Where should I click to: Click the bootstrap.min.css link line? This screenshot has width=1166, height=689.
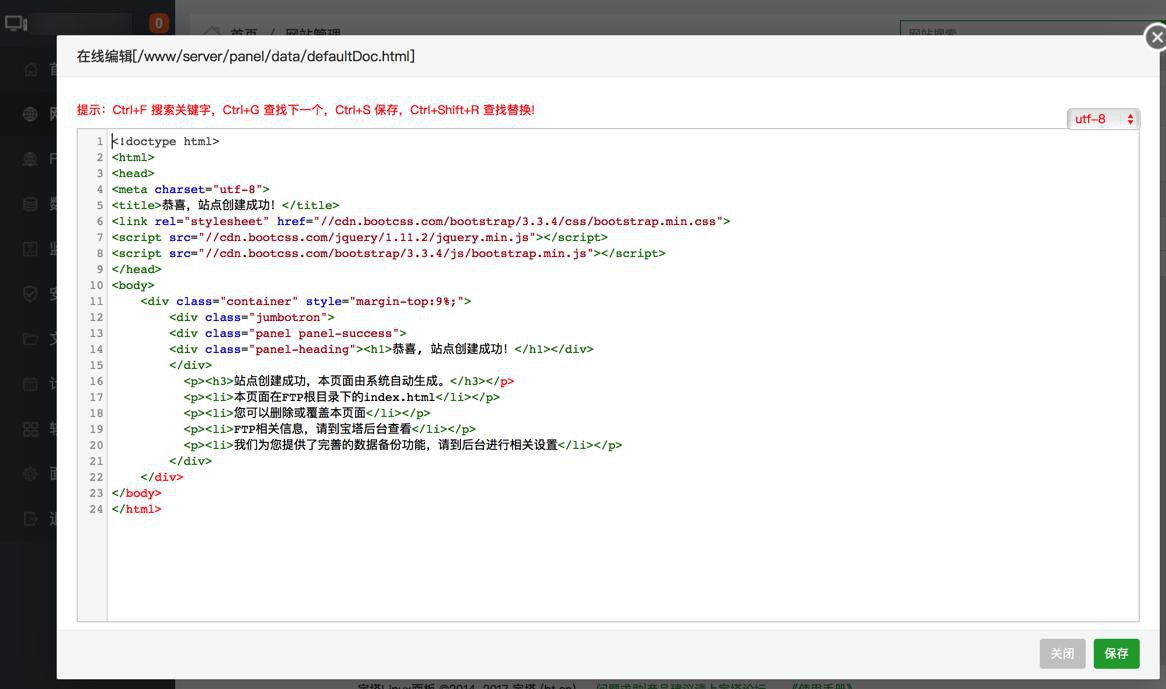(x=421, y=221)
